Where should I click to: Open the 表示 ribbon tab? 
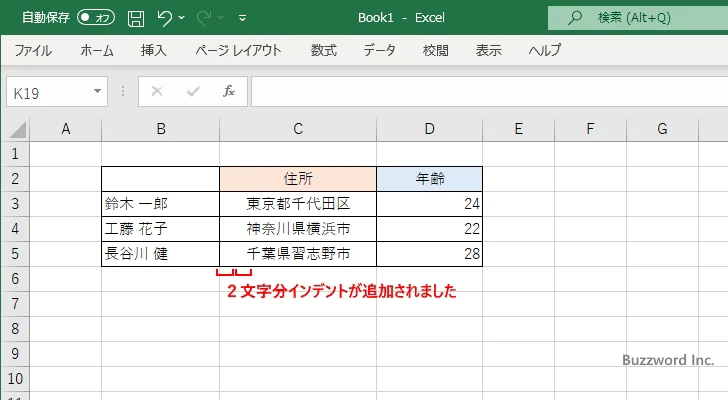coord(488,50)
